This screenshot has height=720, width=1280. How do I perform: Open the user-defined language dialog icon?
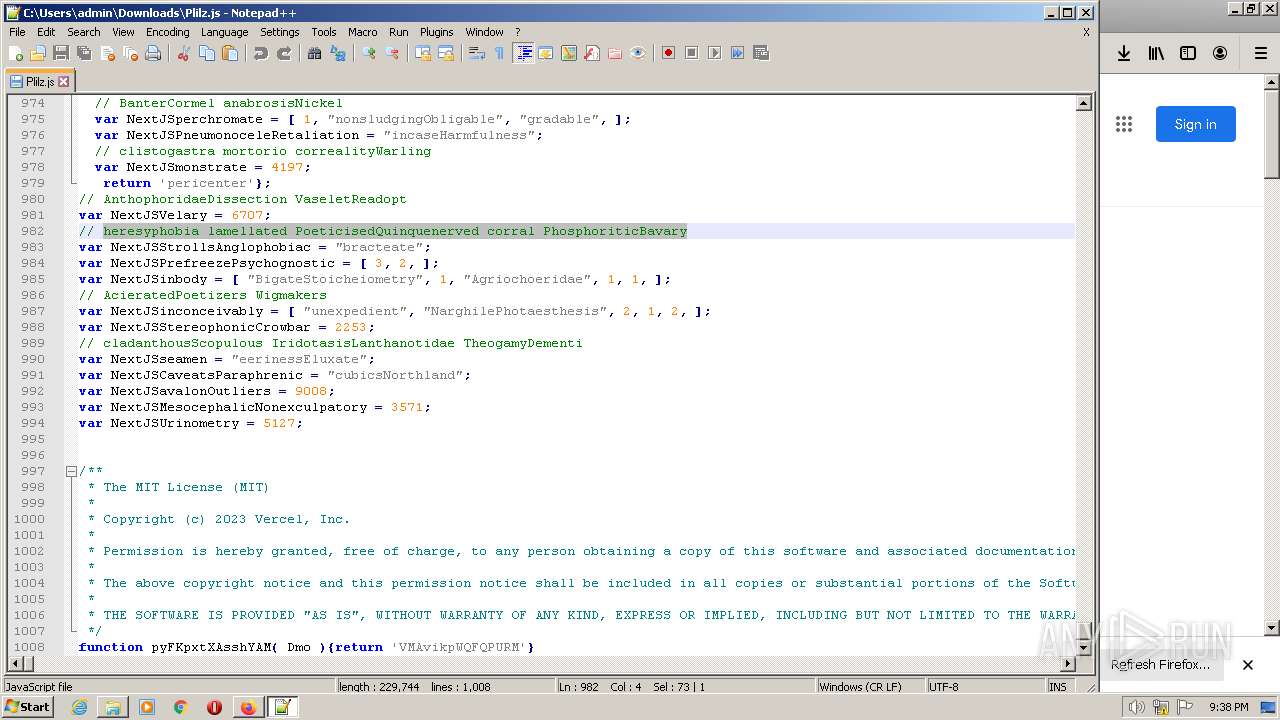pos(546,53)
